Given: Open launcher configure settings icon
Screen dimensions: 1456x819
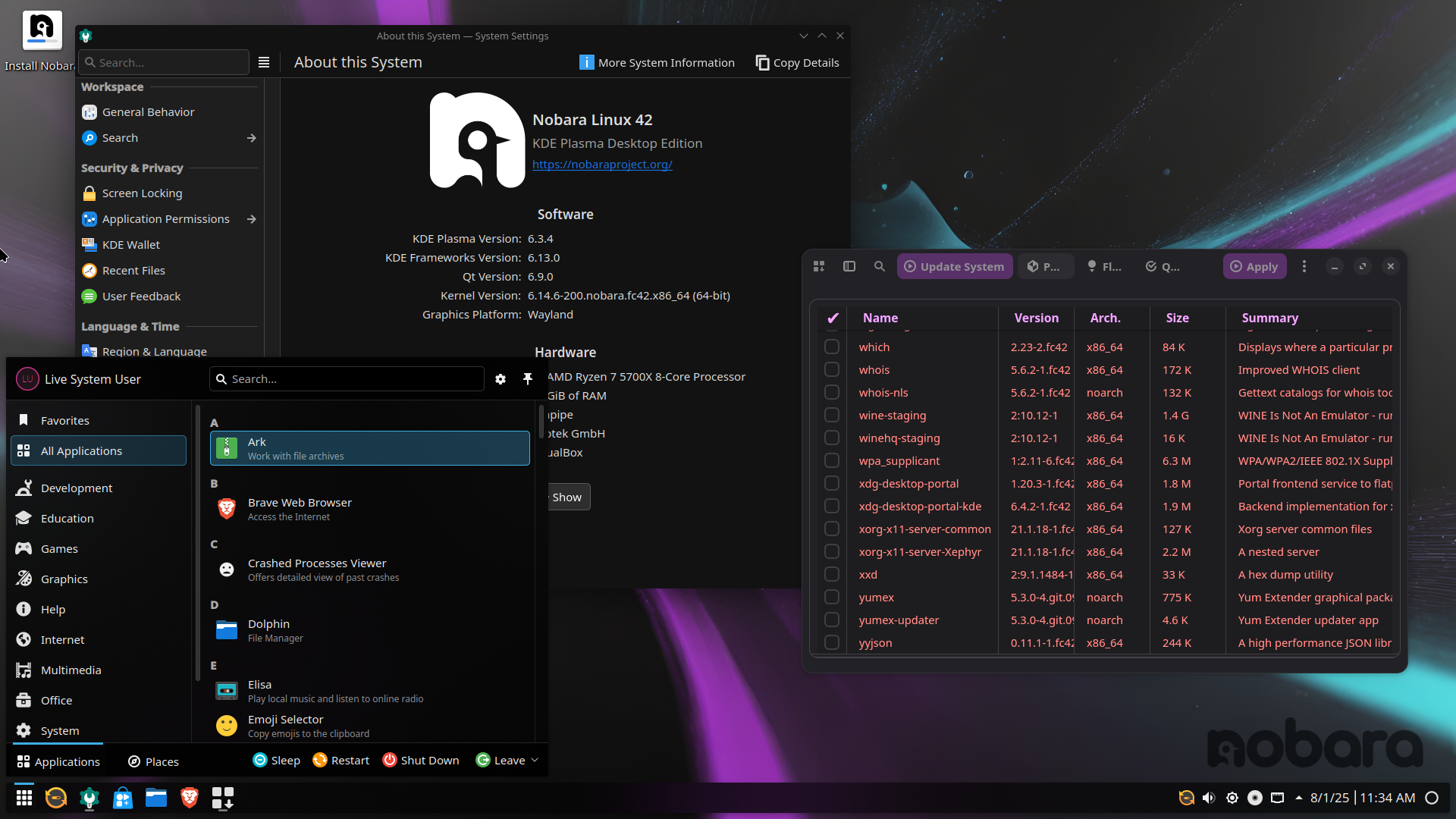Looking at the screenshot, I should pos(500,379).
